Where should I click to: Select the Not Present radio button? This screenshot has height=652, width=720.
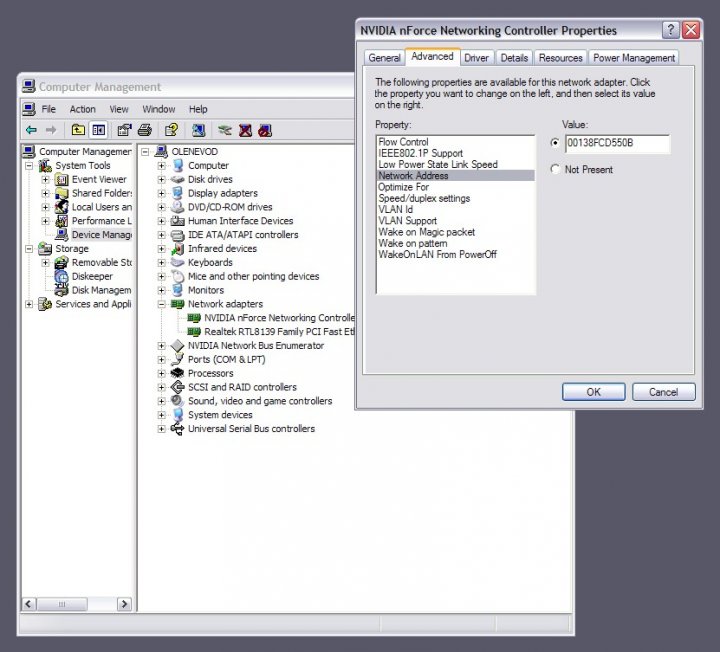pos(555,169)
